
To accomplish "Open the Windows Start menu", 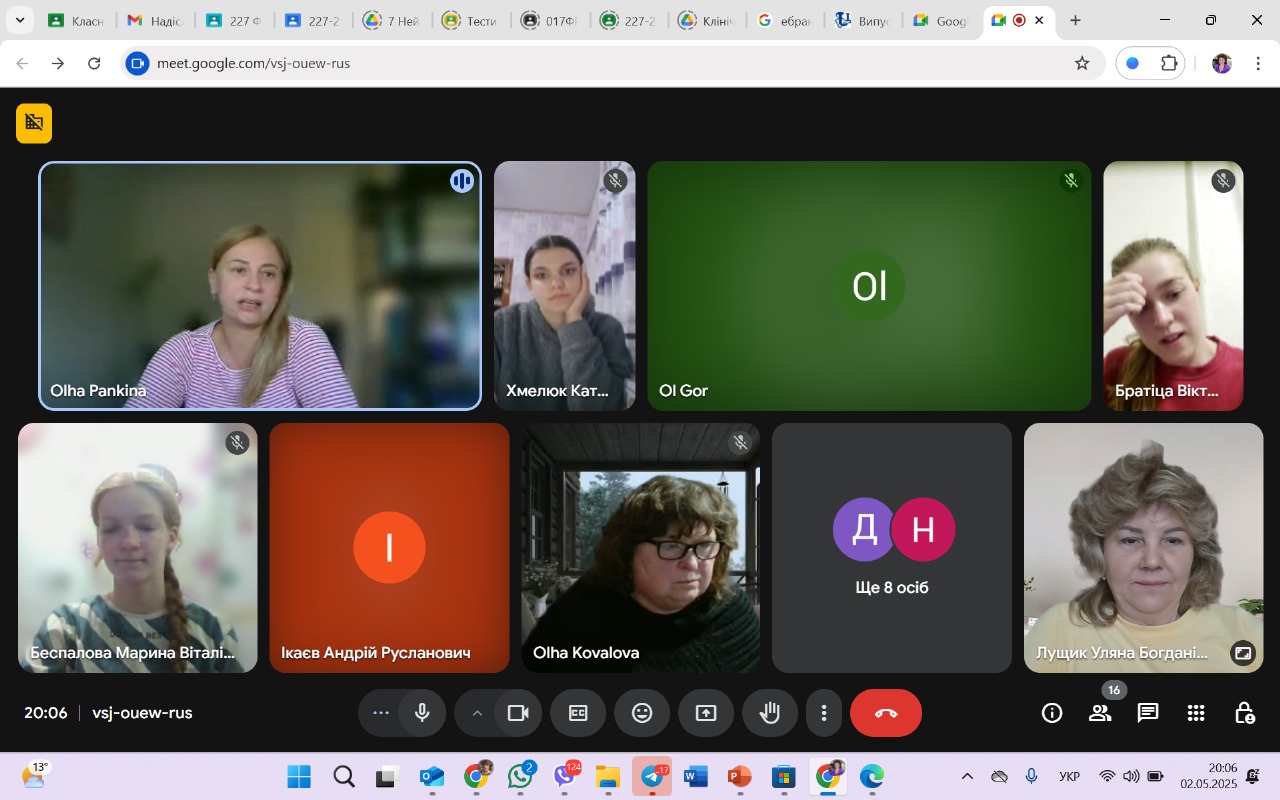I will pos(299,776).
